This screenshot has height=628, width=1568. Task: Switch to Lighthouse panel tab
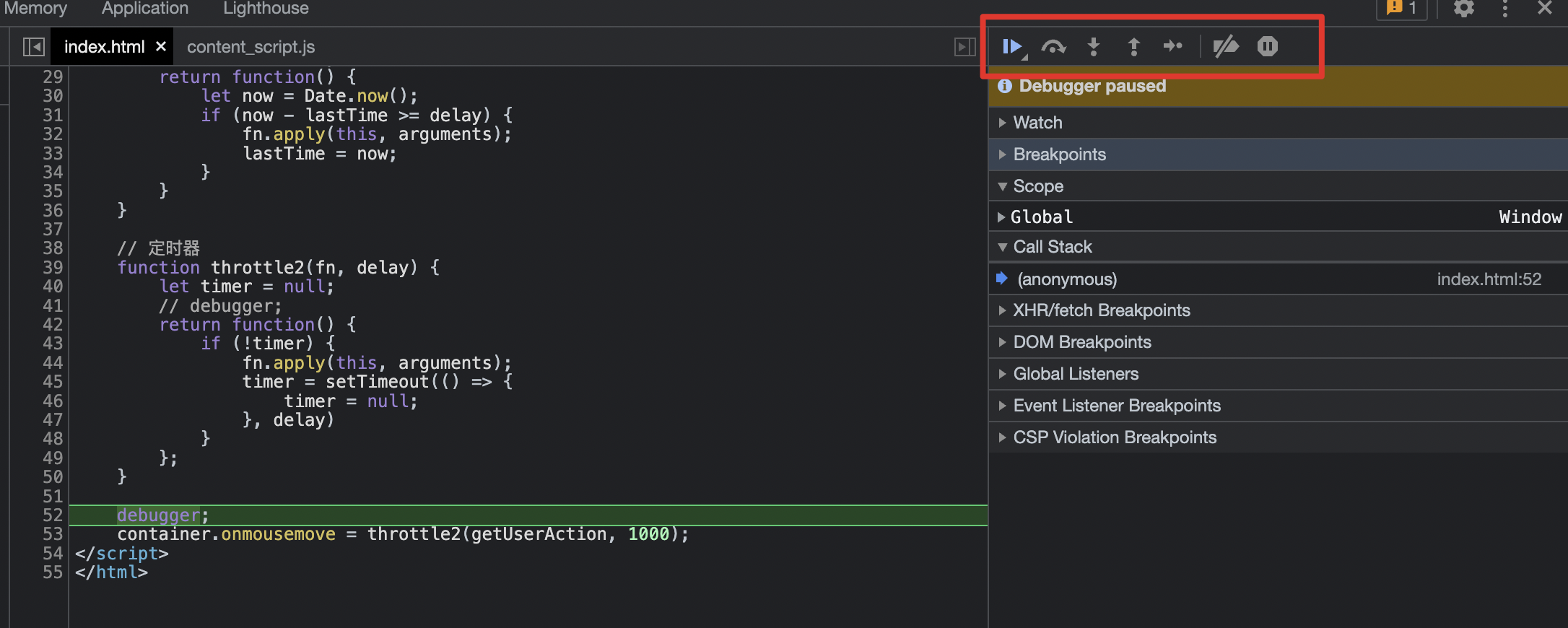266,9
